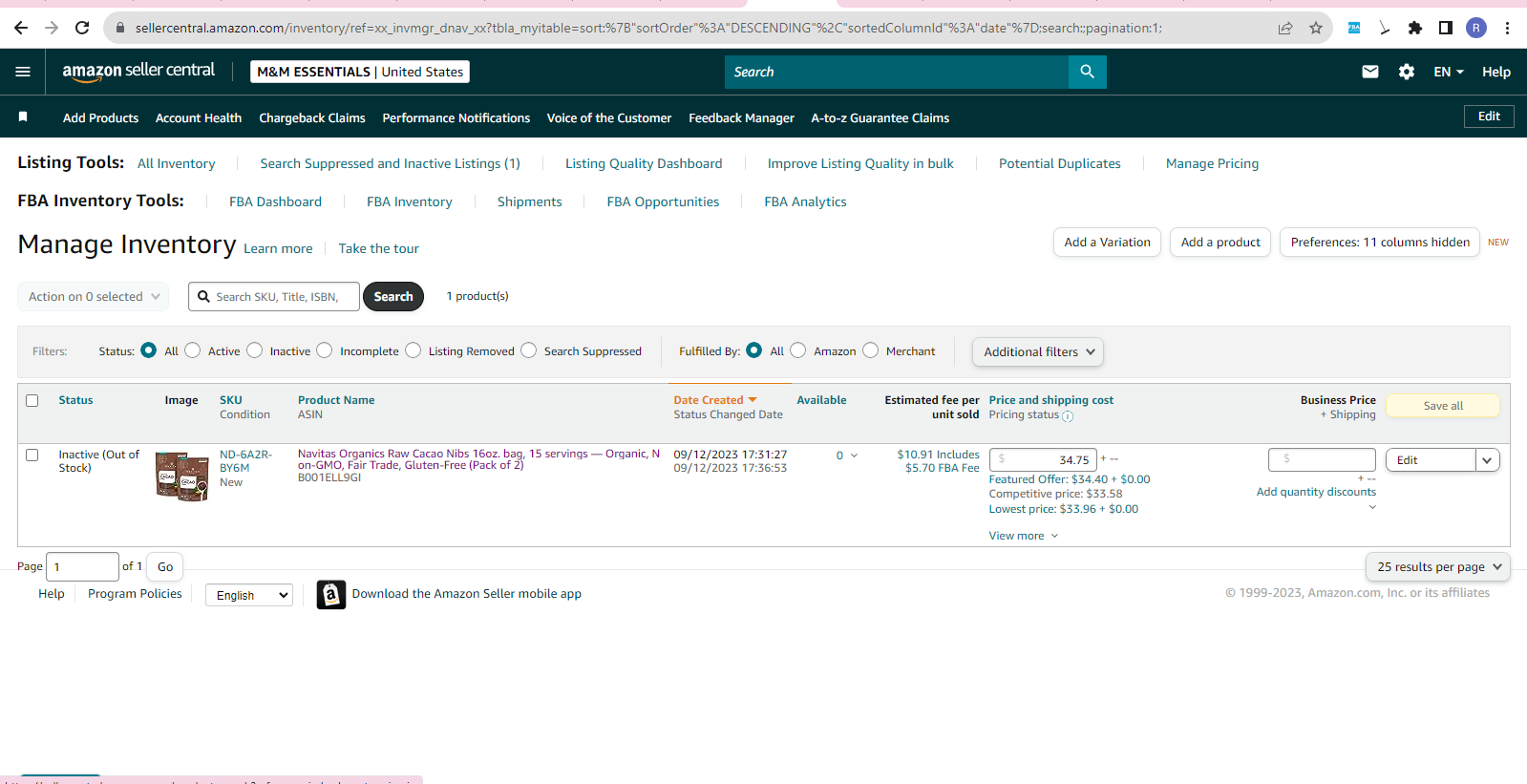Select the All status radio button
The height and width of the screenshot is (784, 1527).
[148, 350]
